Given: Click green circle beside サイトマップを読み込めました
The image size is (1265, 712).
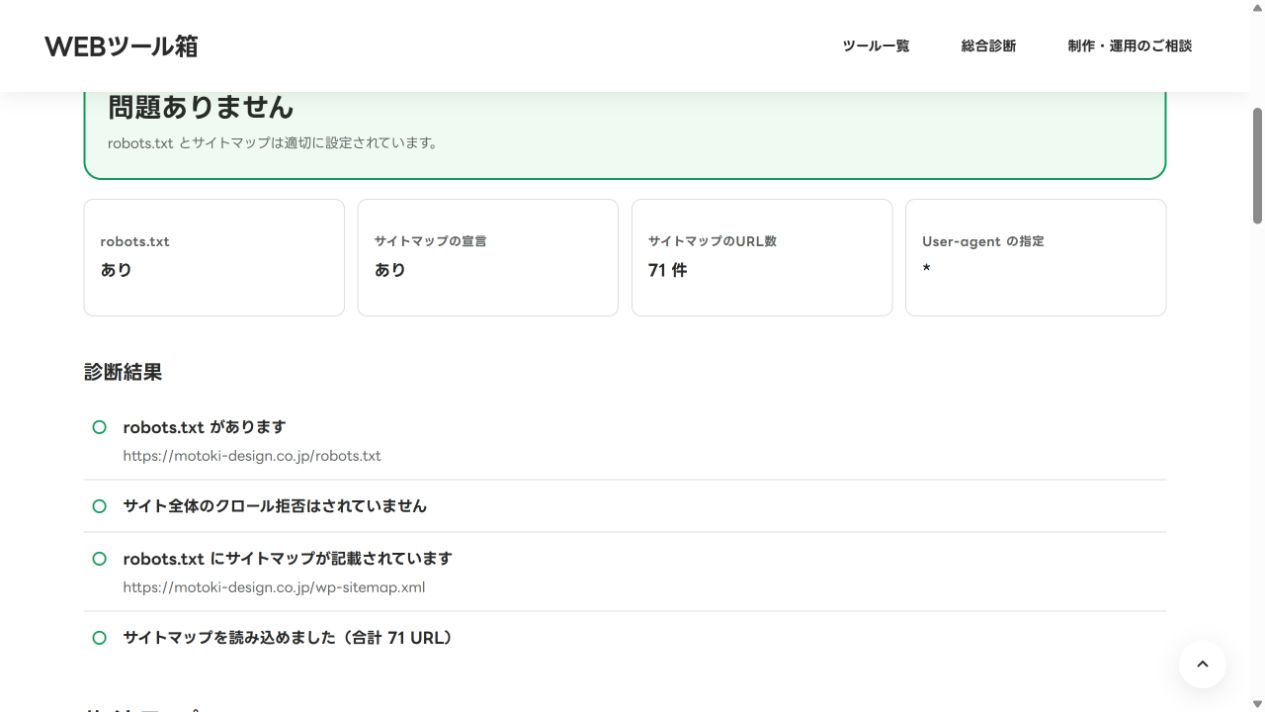Looking at the screenshot, I should tap(99, 638).
